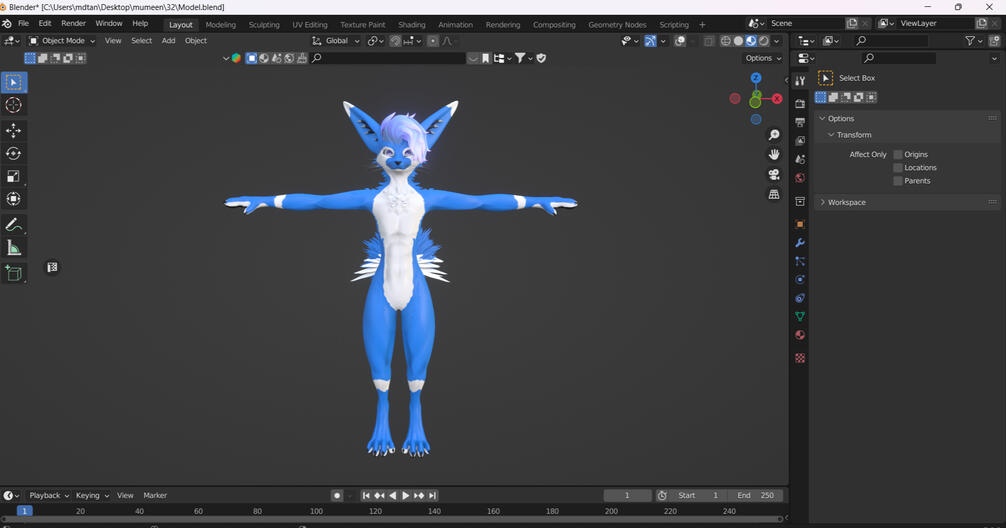Open the Global transform orientation dropdown
The width and height of the screenshot is (1006, 528).
(336, 41)
